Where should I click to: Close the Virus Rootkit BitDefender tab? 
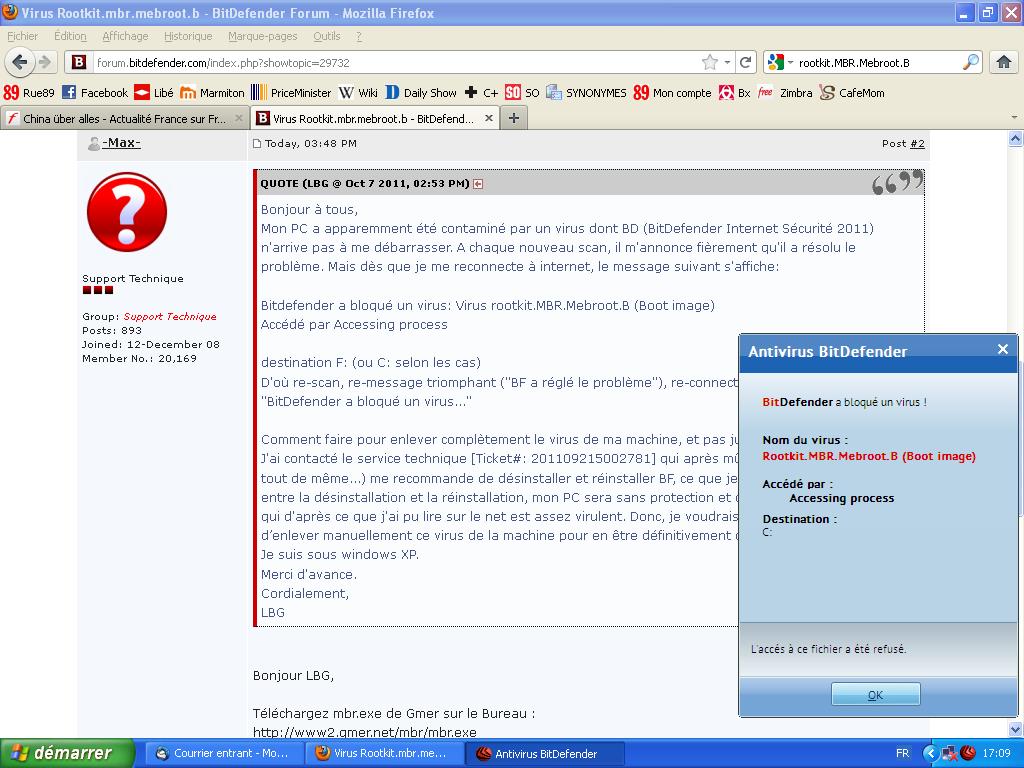pyautogui.click(x=488, y=118)
